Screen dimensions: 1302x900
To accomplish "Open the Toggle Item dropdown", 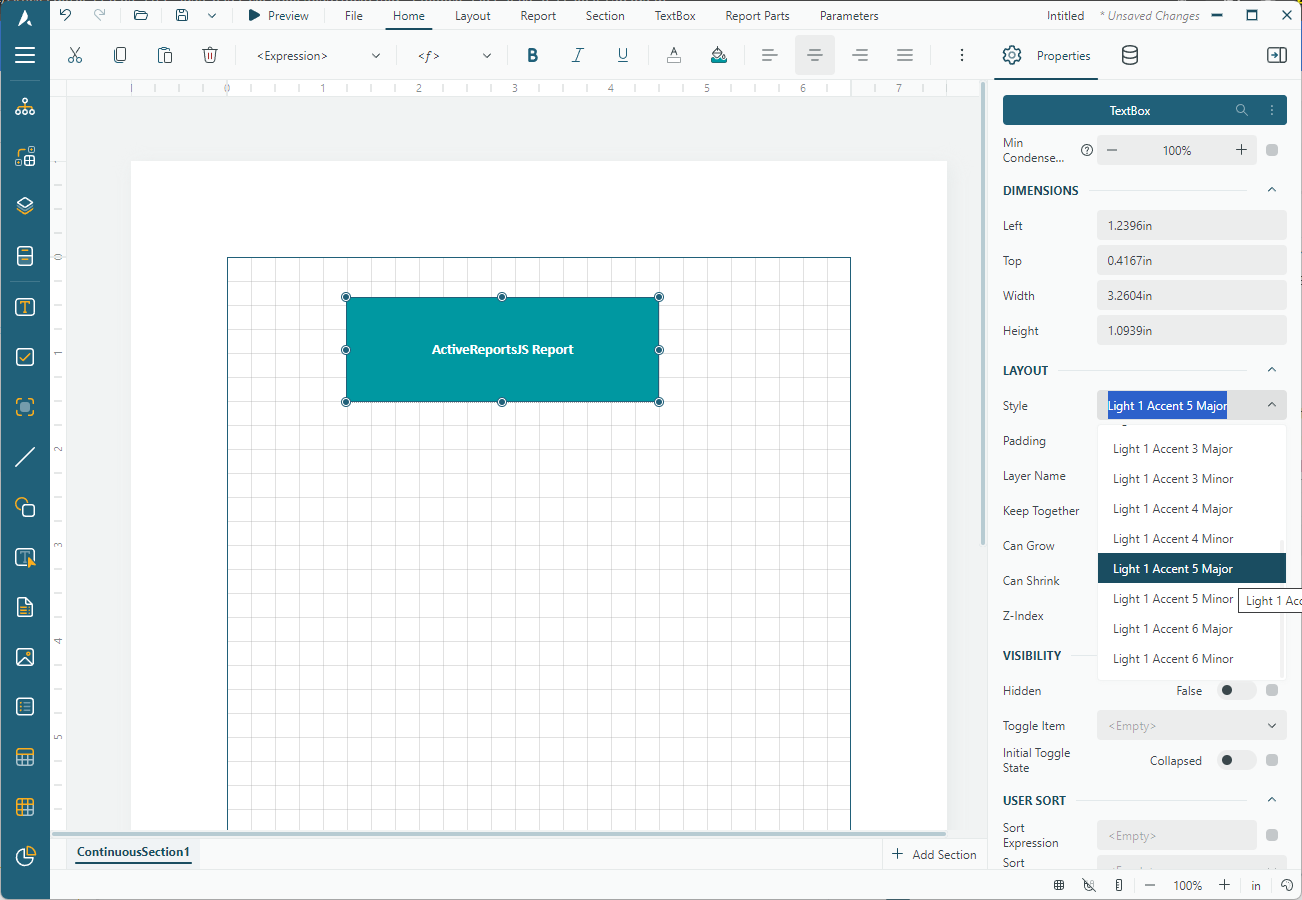I will 1191,726.
